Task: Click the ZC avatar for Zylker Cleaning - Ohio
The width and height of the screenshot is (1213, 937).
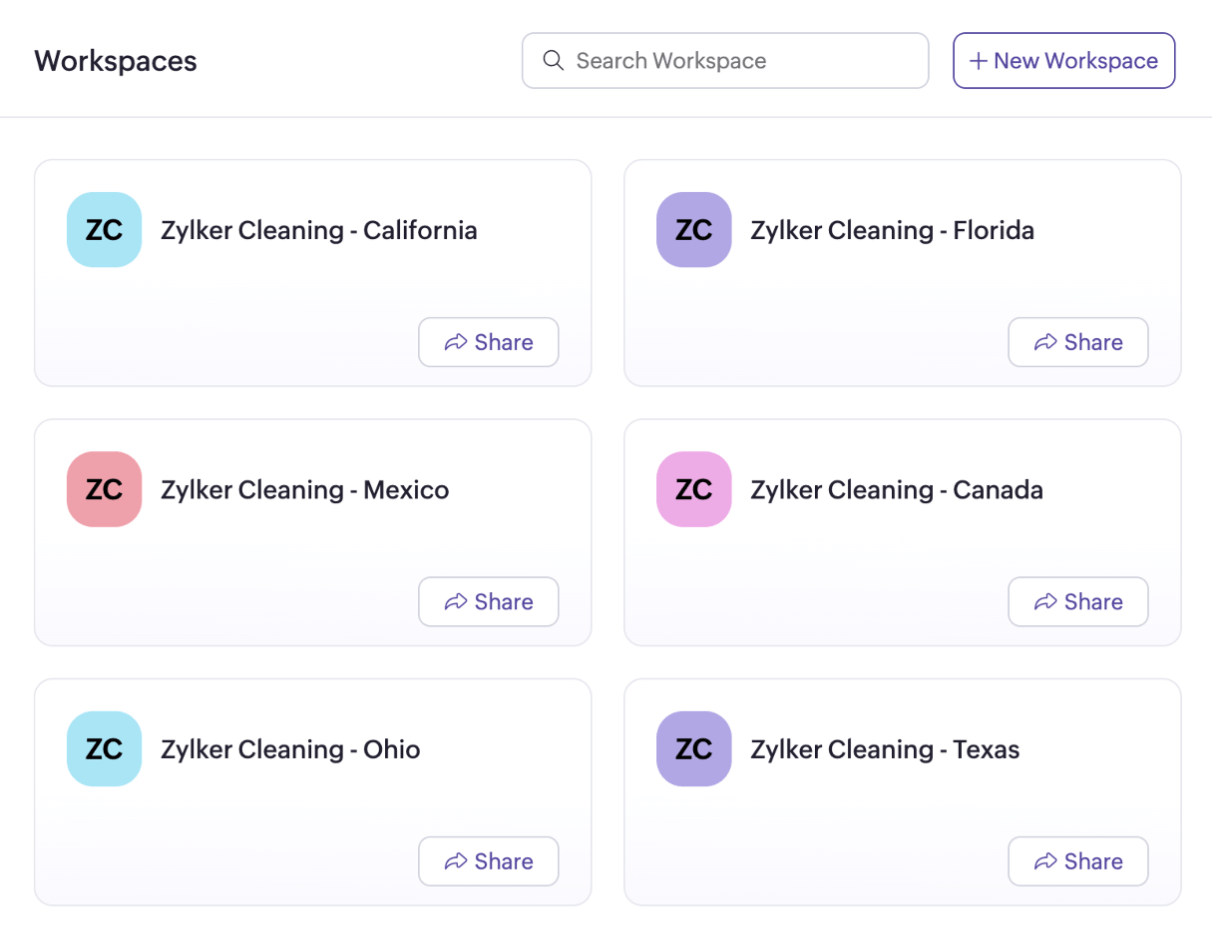Action: pyautogui.click(x=104, y=748)
